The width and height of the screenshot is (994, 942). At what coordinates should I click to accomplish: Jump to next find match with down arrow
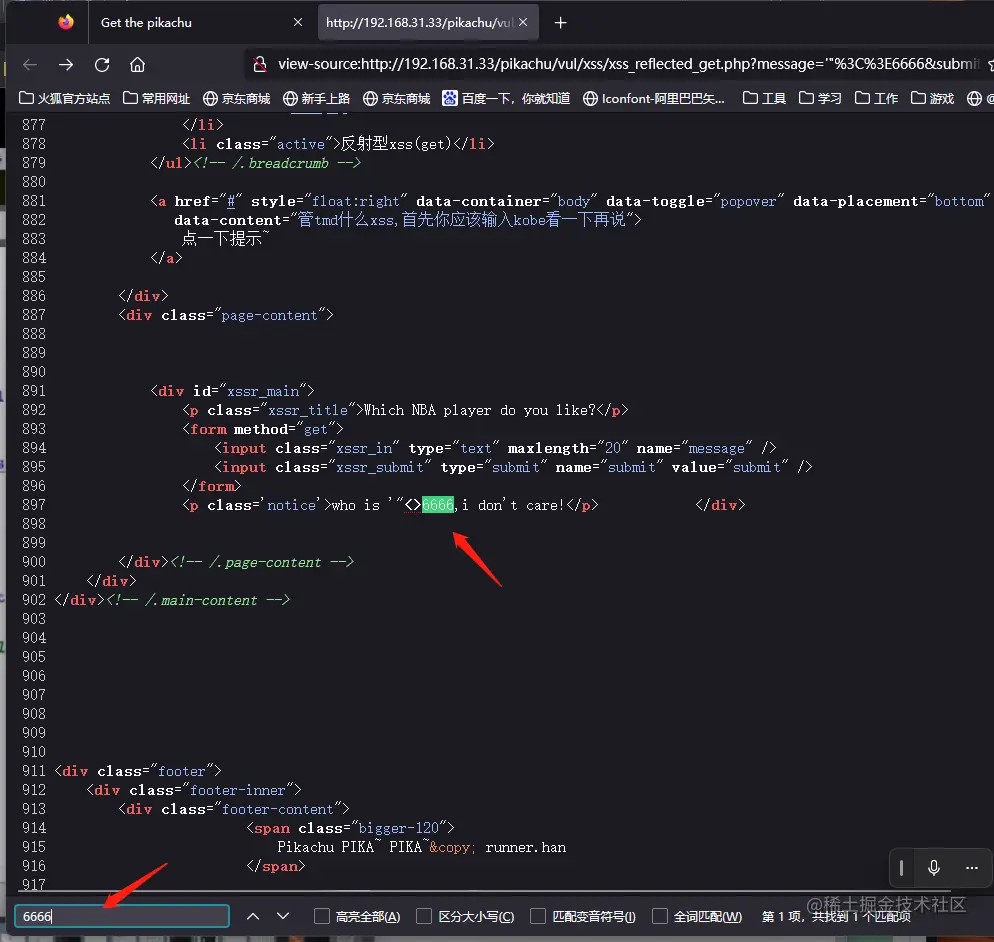tap(283, 916)
